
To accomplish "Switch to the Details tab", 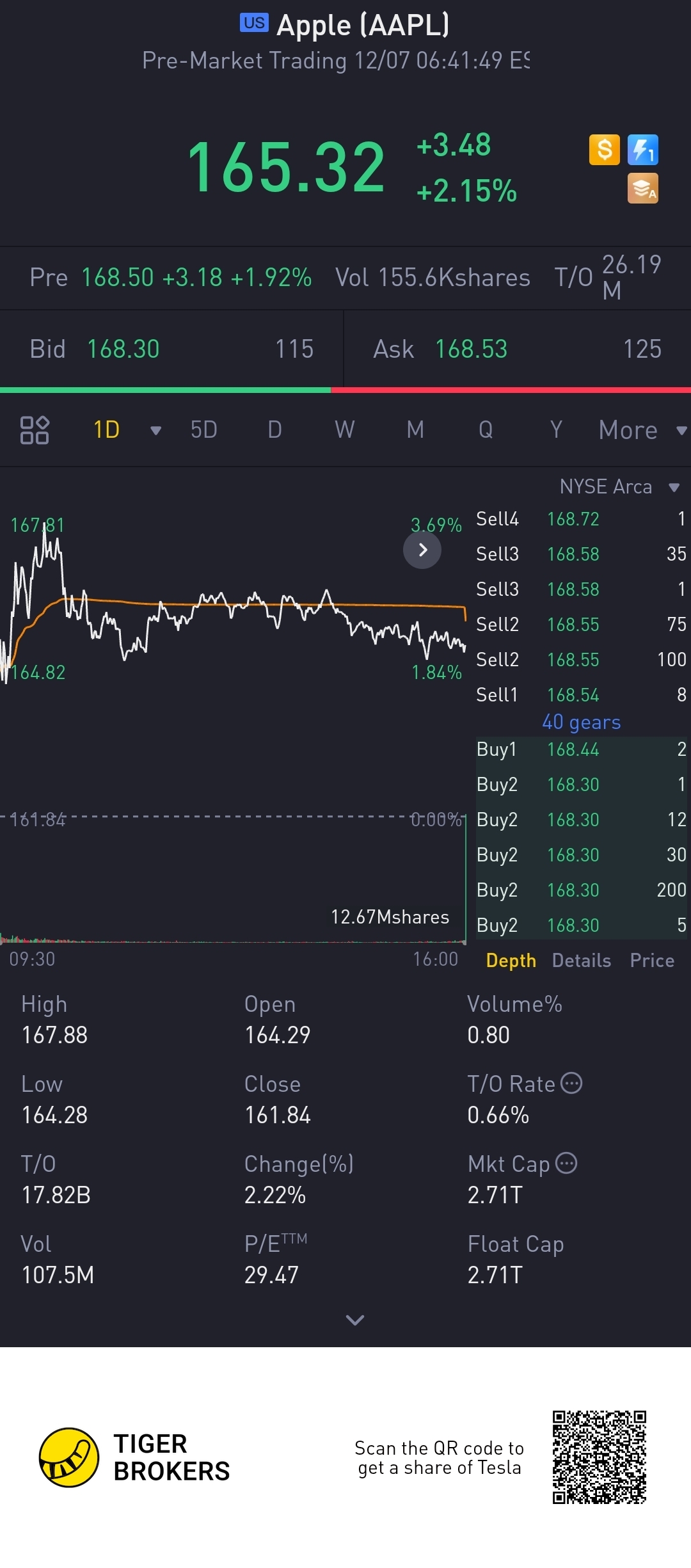I will click(582, 960).
